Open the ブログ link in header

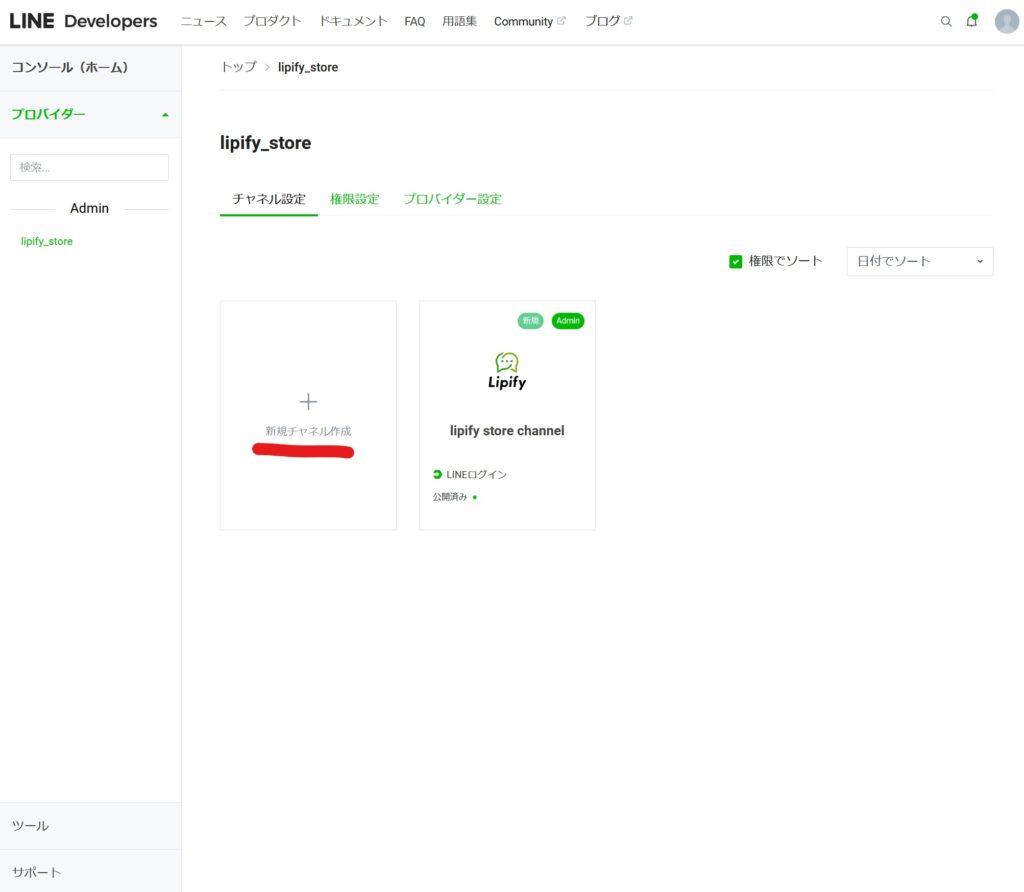[602, 21]
